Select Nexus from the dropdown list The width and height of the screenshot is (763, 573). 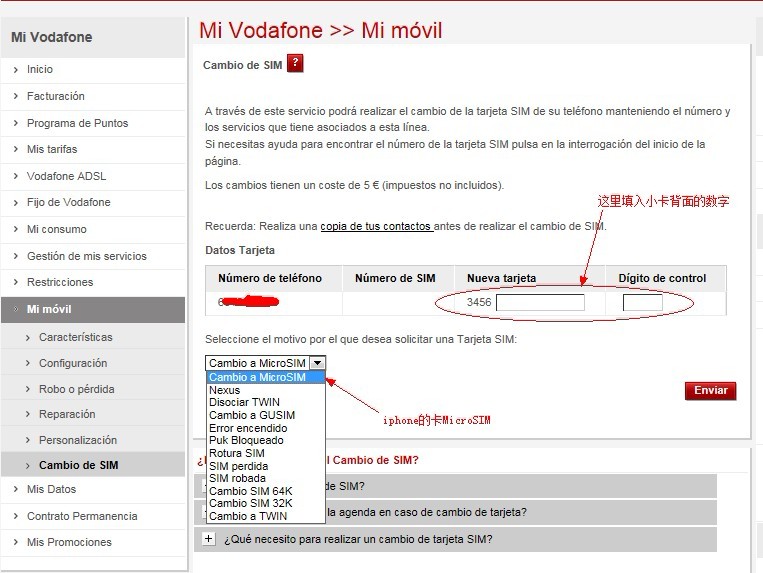point(225,390)
